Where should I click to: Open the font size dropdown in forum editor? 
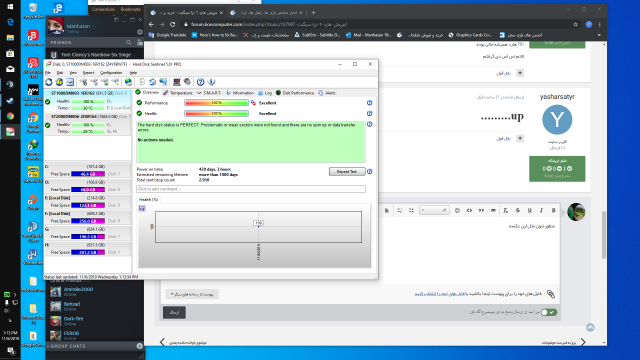[434, 210]
